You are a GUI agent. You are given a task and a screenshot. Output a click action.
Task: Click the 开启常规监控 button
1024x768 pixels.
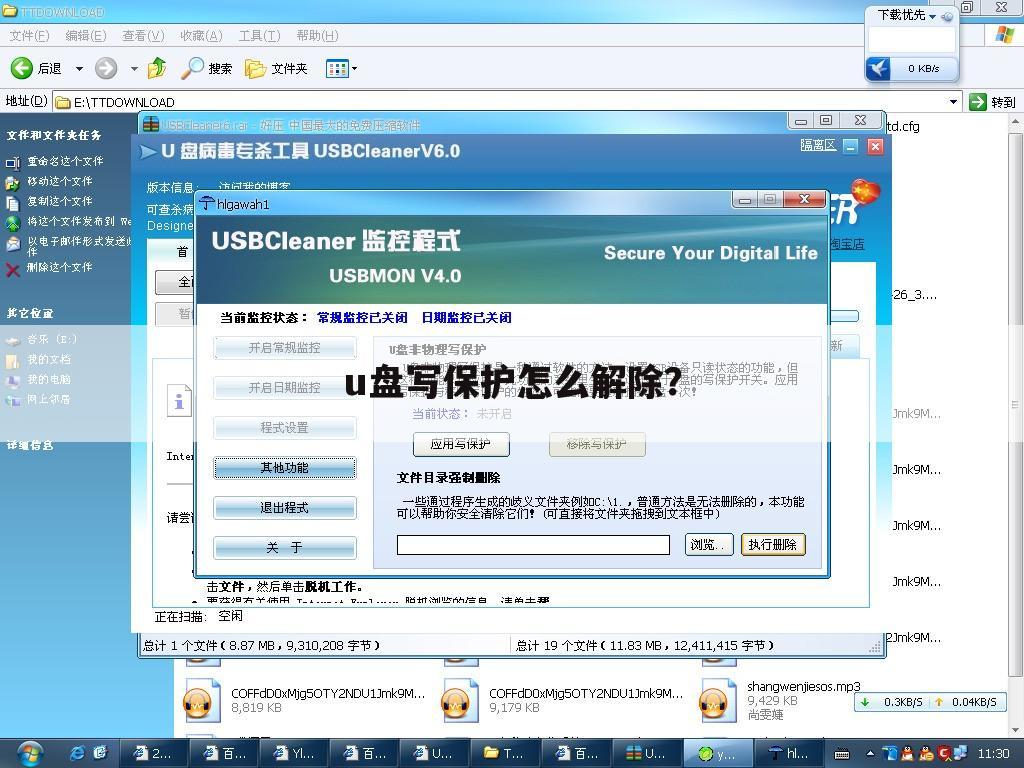click(x=285, y=348)
